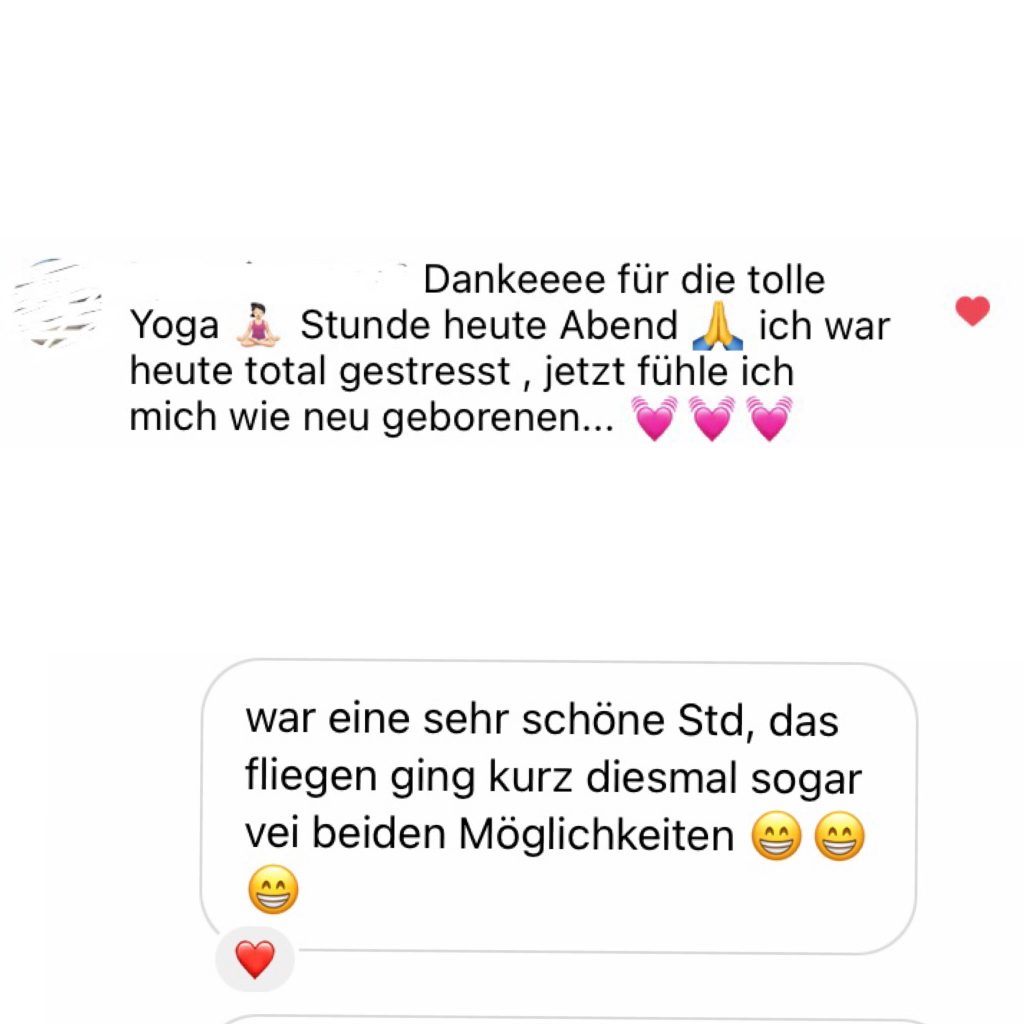Open the scribbled-out profile avatar

pyautogui.click(x=57, y=302)
